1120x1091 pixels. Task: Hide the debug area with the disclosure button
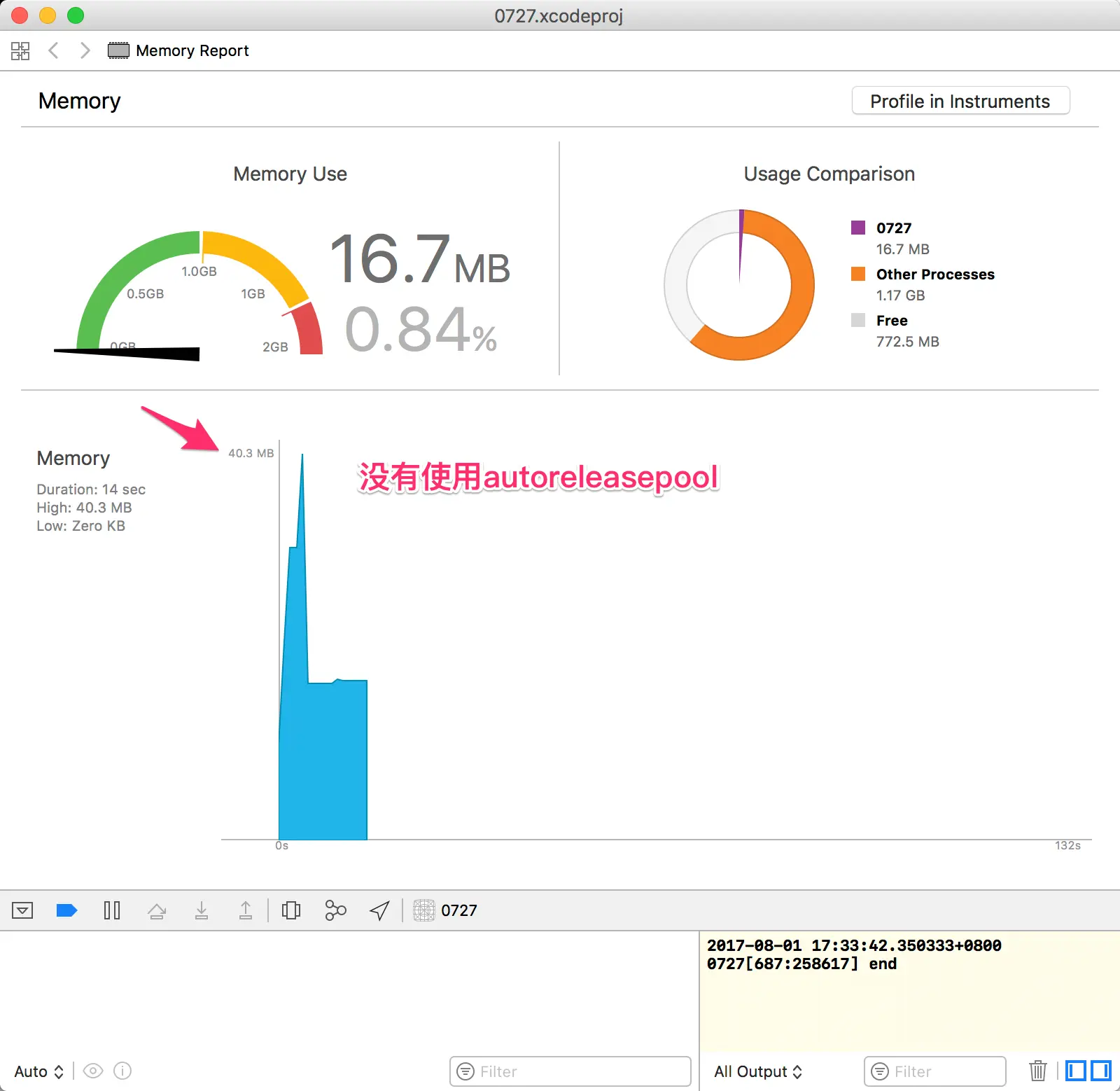coord(22,910)
